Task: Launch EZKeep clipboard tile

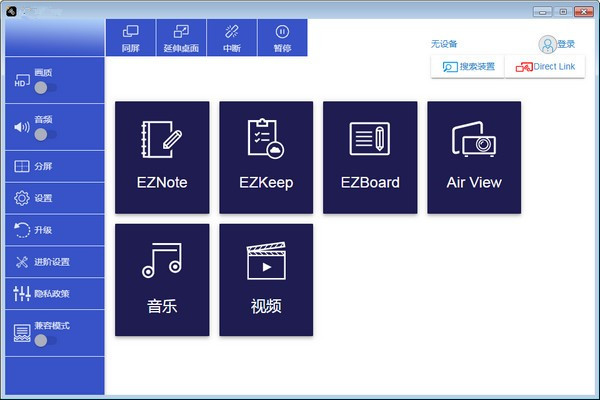Action: [266, 157]
